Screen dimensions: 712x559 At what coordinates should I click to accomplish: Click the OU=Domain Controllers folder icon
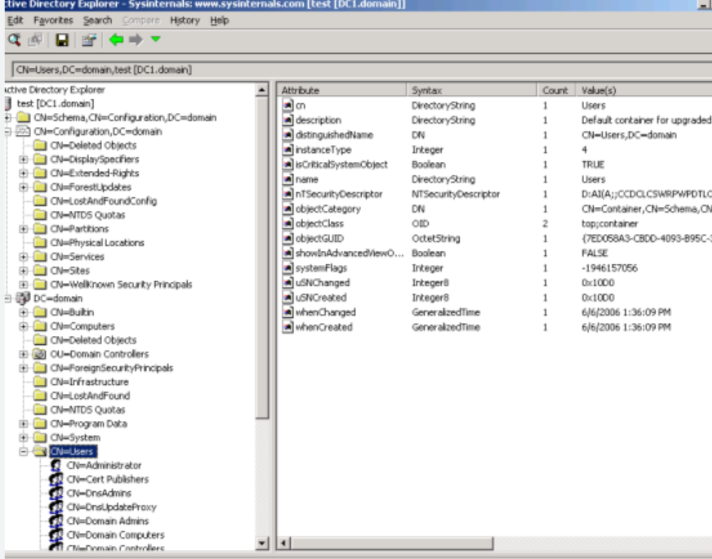point(41,353)
